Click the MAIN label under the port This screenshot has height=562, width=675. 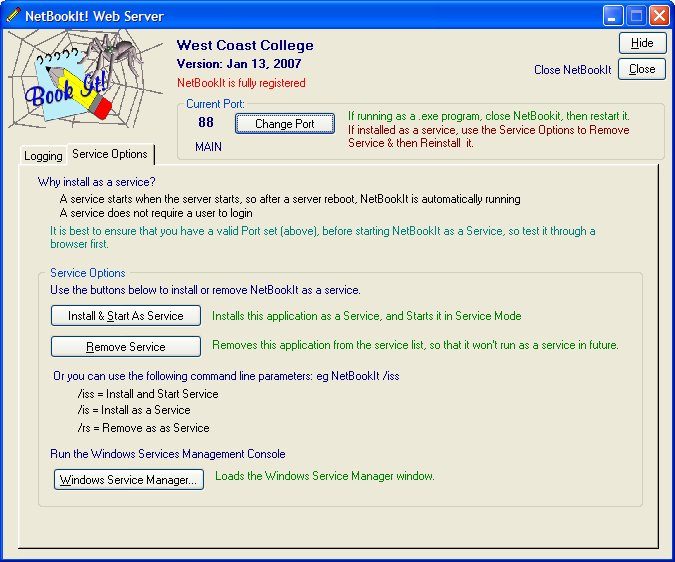point(208,147)
